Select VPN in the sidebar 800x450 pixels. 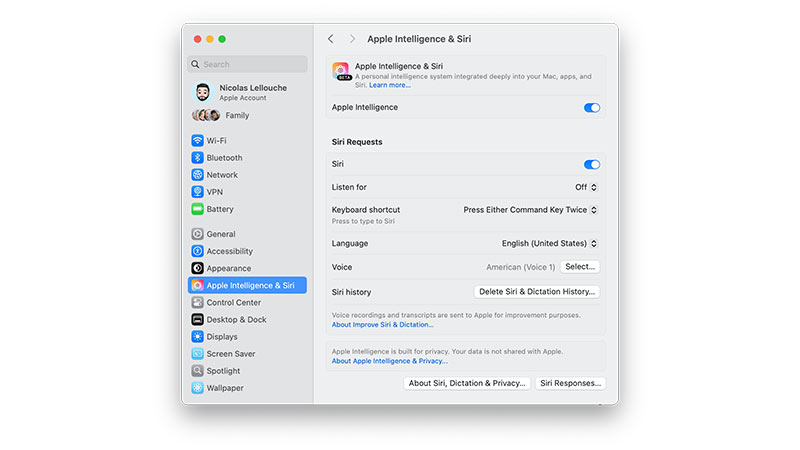pos(247,192)
